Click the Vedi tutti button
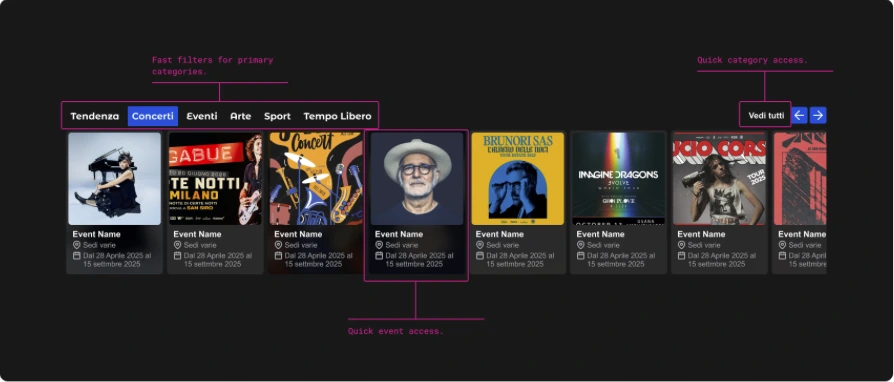Viewport: 894px width, 382px height. pyautogui.click(x=766, y=116)
